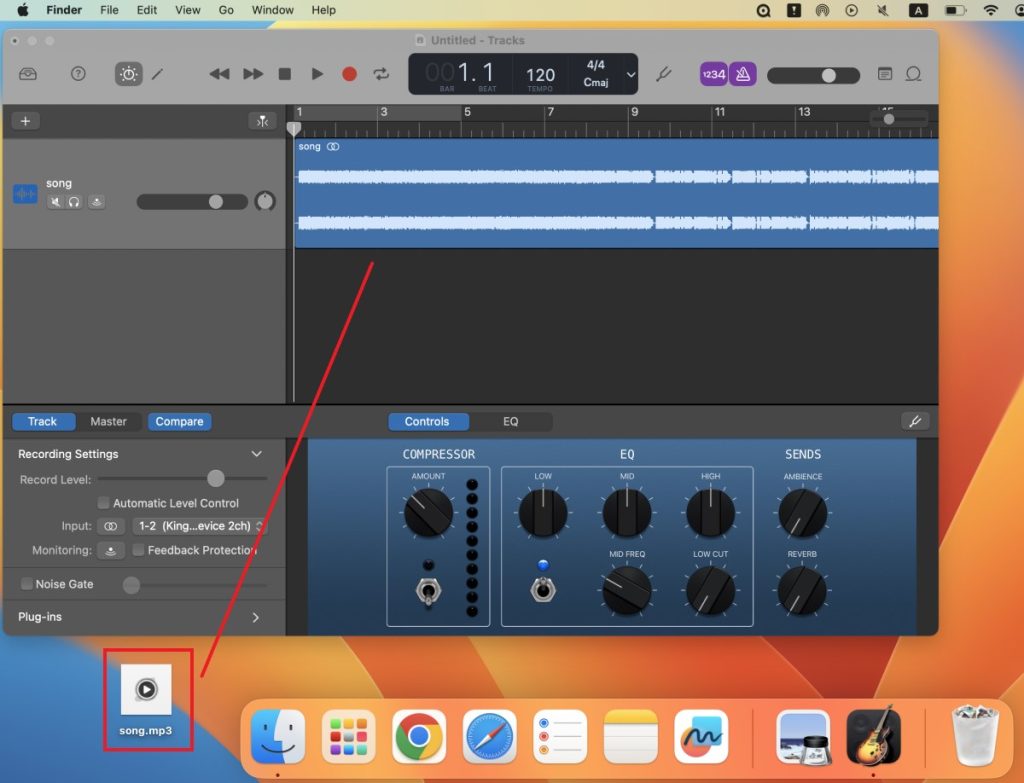Switch to the EQ tab
Screen dimensions: 1024x783
pyautogui.click(x=510, y=422)
